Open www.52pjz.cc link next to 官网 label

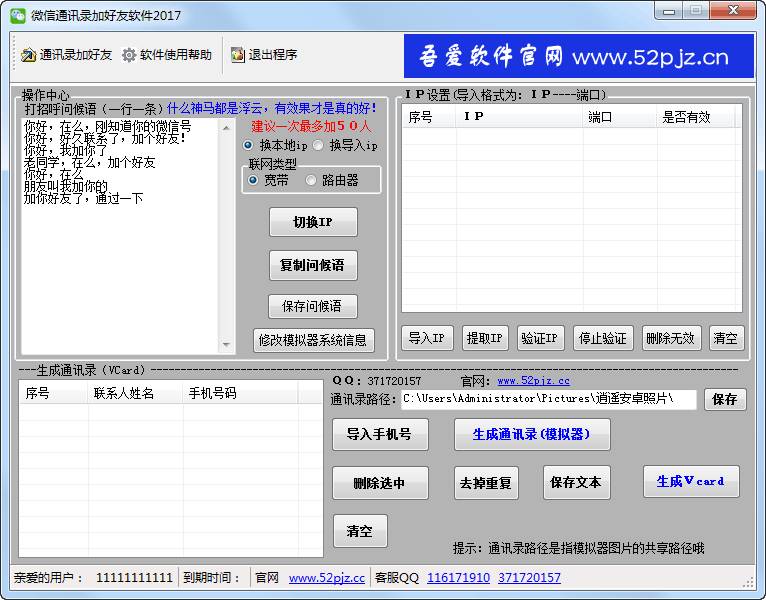(x=533, y=381)
